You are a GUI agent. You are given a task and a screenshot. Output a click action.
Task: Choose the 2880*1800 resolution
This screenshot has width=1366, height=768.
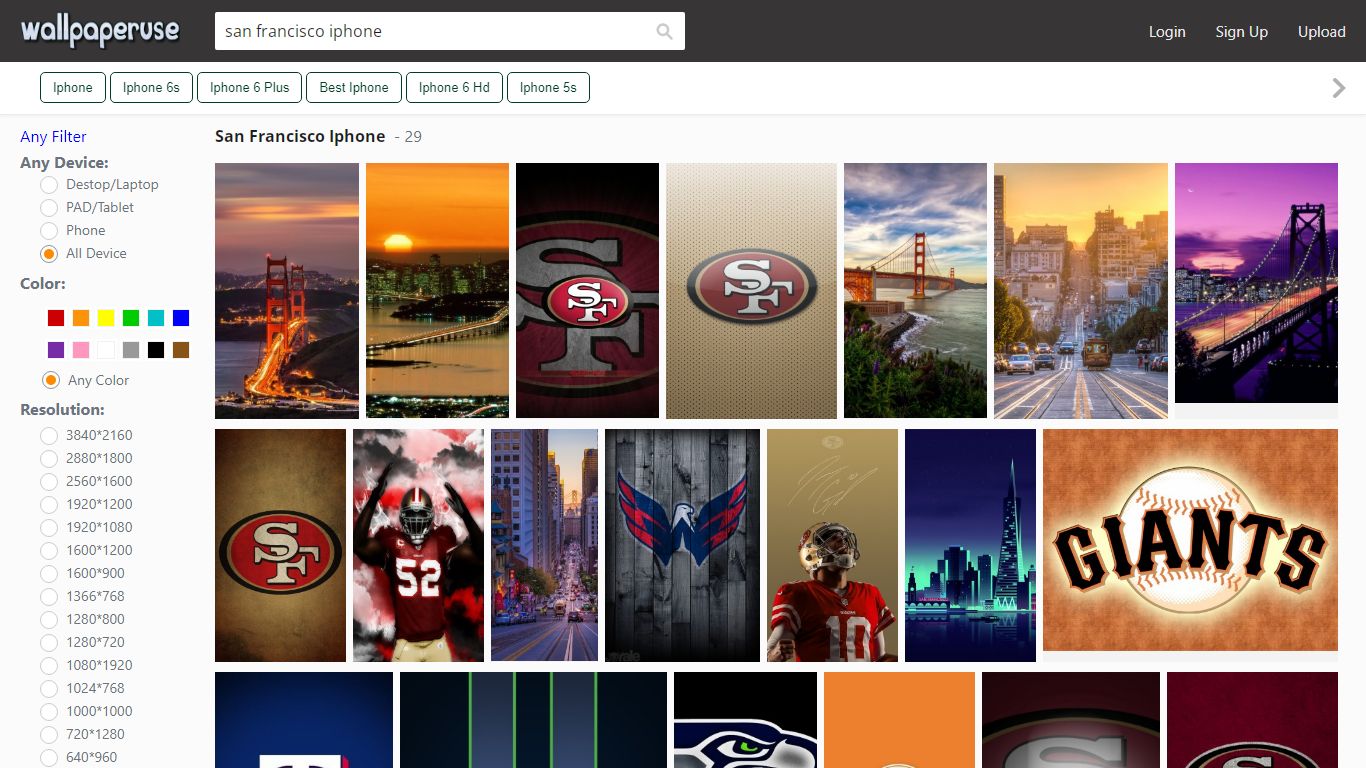pyautogui.click(x=49, y=458)
